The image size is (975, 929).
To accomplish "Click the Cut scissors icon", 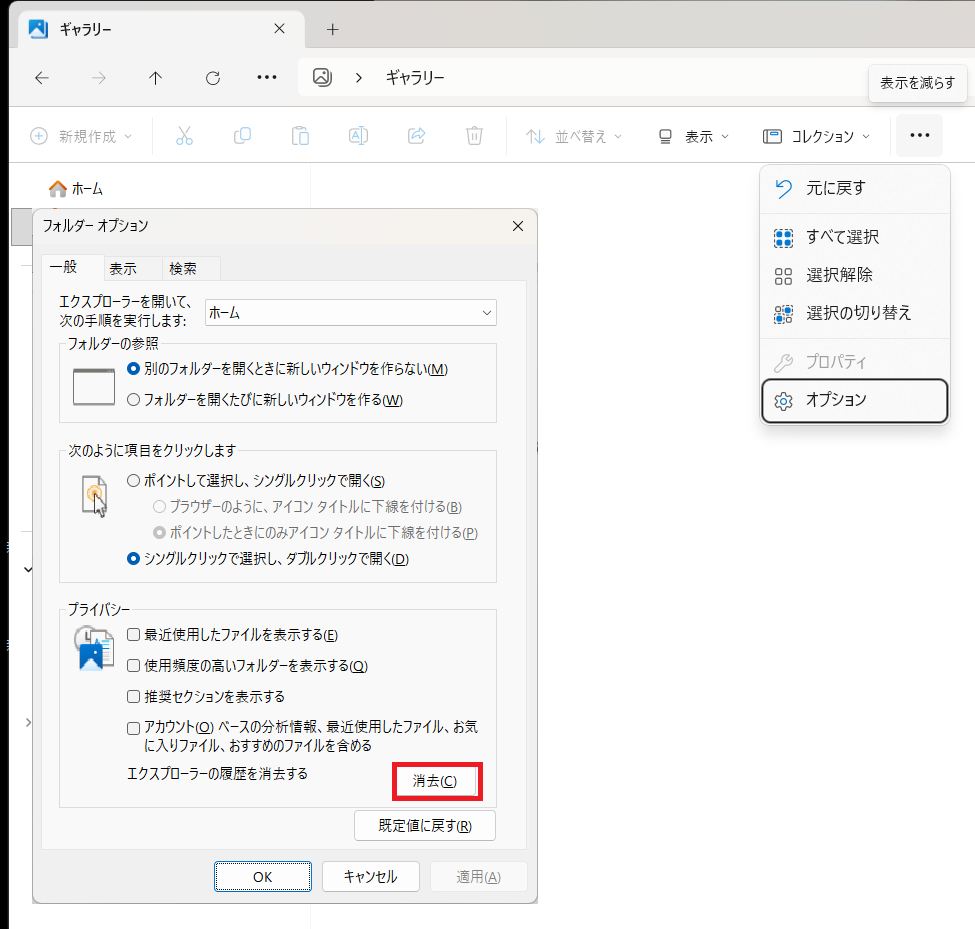I will click(x=184, y=136).
